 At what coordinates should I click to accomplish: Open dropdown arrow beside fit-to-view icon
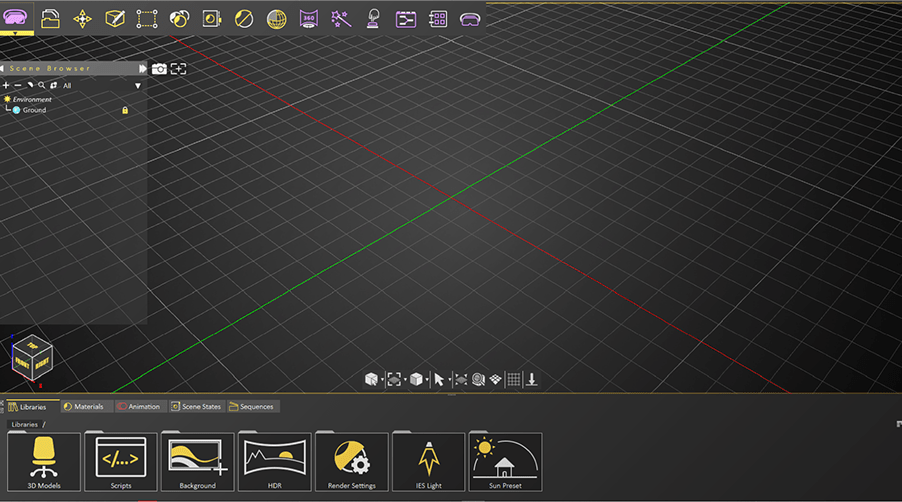click(x=405, y=380)
